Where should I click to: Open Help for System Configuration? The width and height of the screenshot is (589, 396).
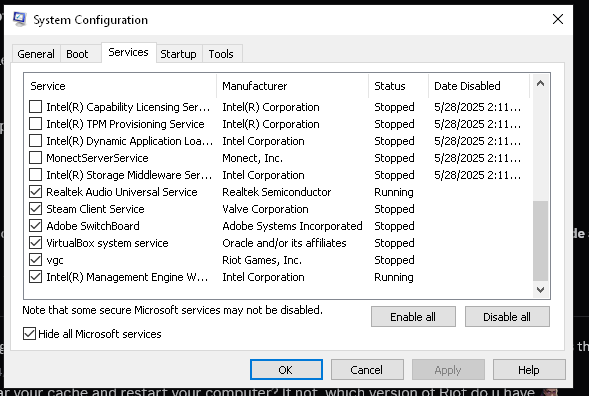tap(529, 370)
